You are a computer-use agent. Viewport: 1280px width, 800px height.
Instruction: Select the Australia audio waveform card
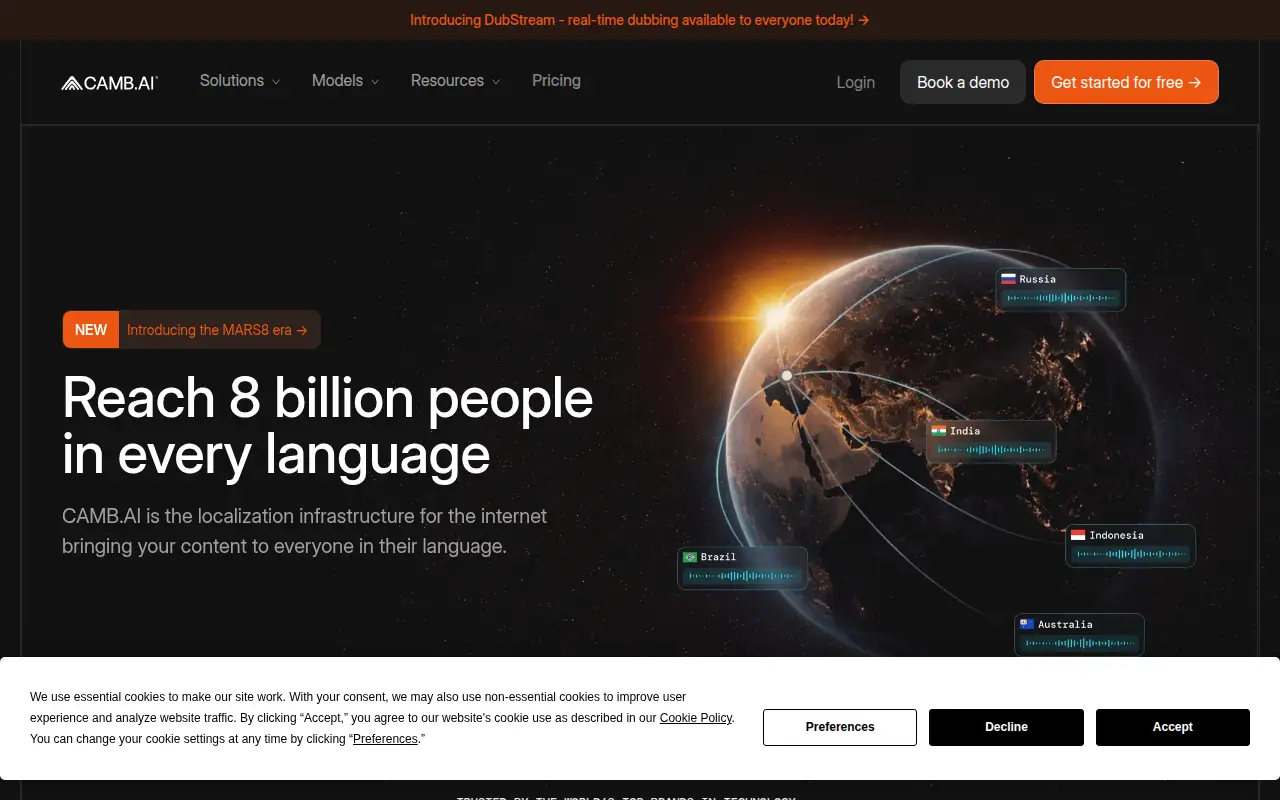pos(1079,634)
